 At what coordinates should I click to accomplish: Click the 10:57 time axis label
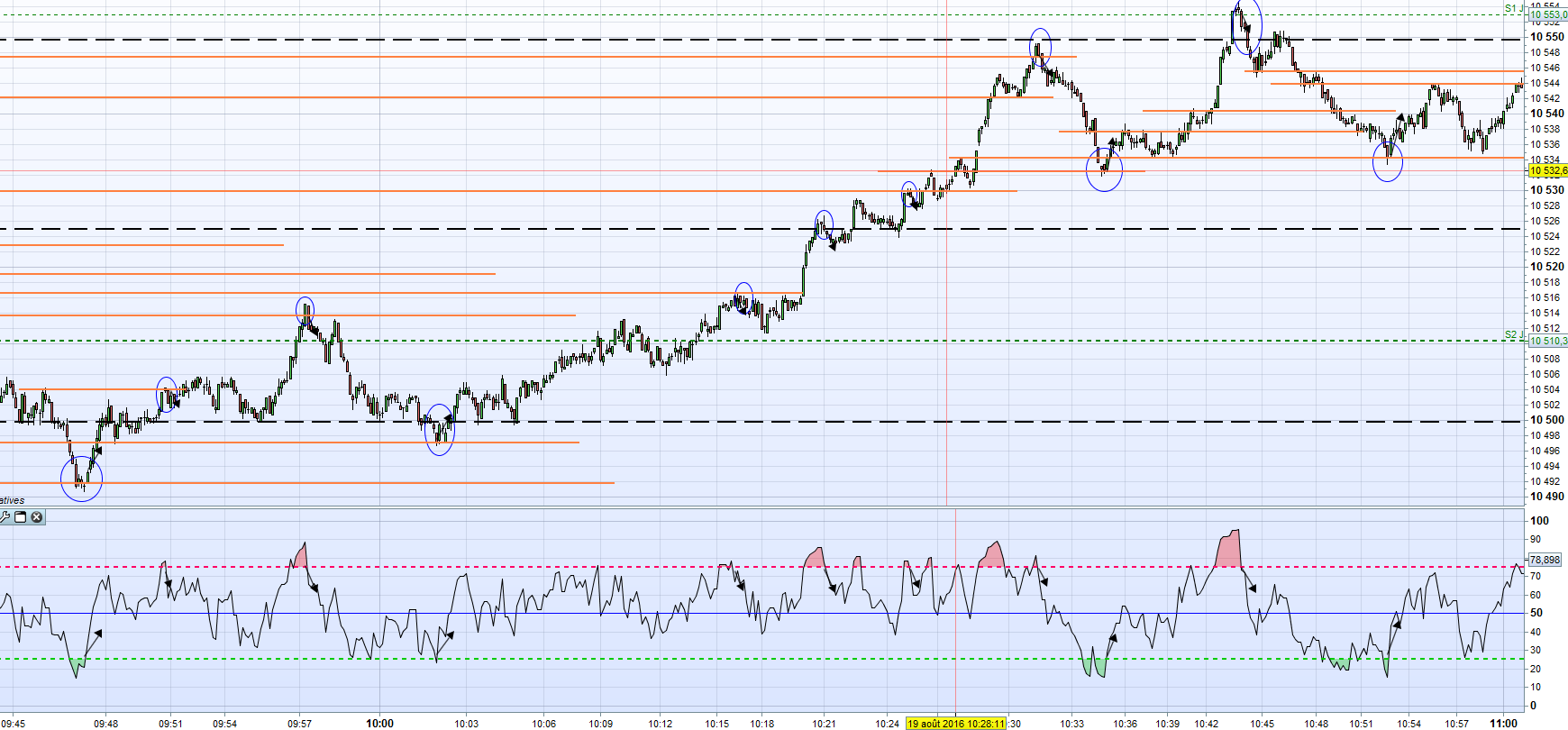click(x=1457, y=724)
